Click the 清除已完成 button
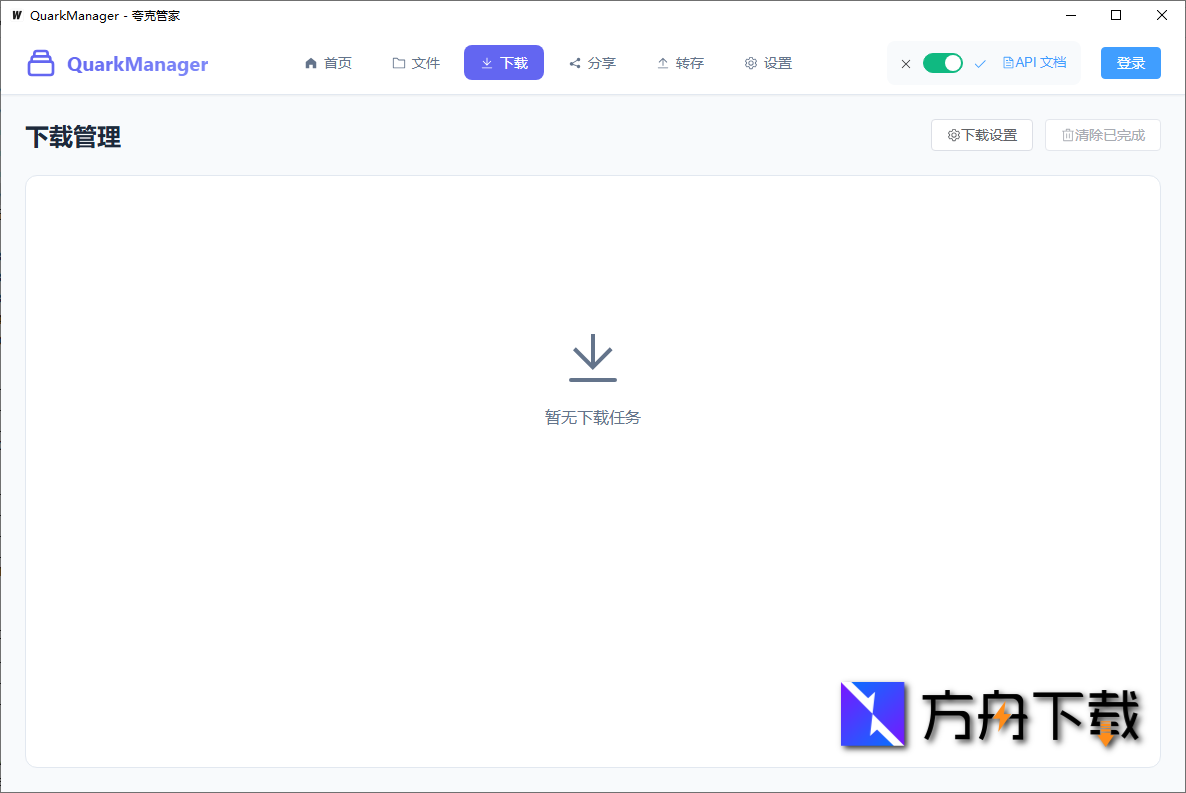Screen dimensions: 1186x793 pos(1103,135)
